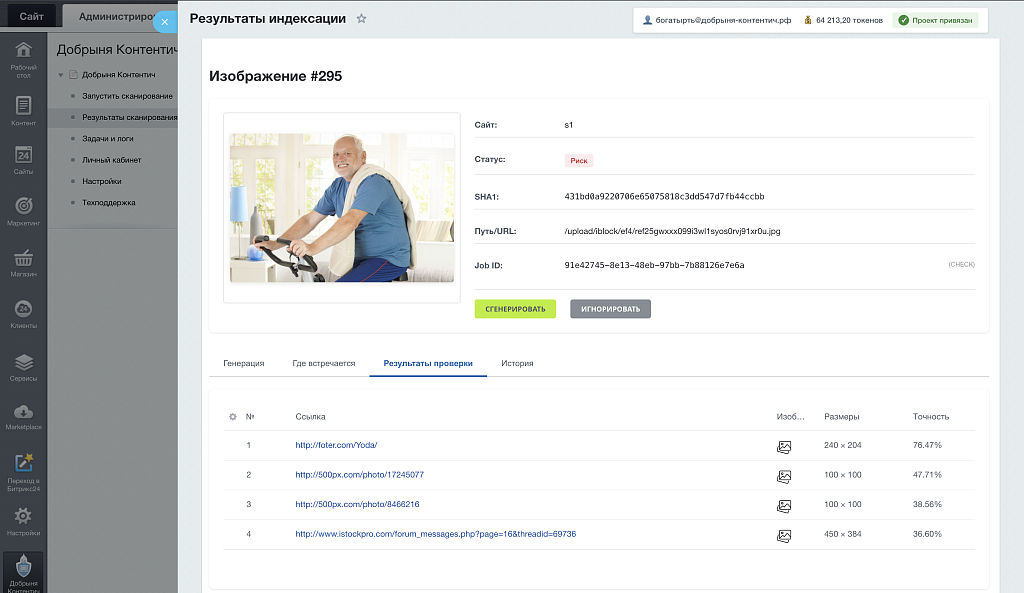Image resolution: width=1024 pixels, height=593 pixels.
Task: Open table settings gear in results header
Action: [x=232, y=417]
